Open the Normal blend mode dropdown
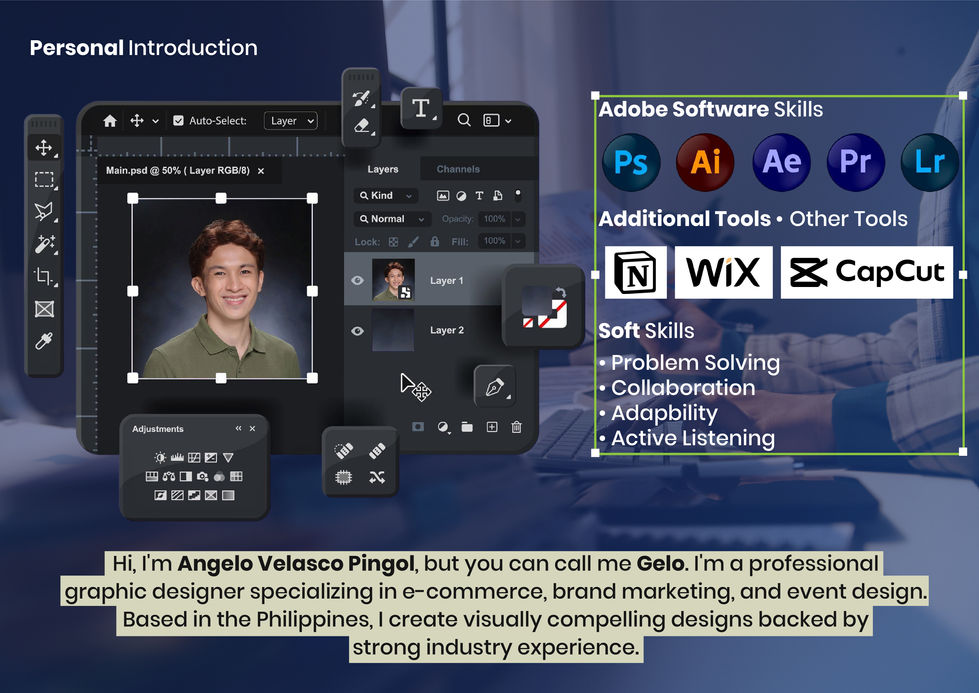The width and height of the screenshot is (979, 693). 393,219
